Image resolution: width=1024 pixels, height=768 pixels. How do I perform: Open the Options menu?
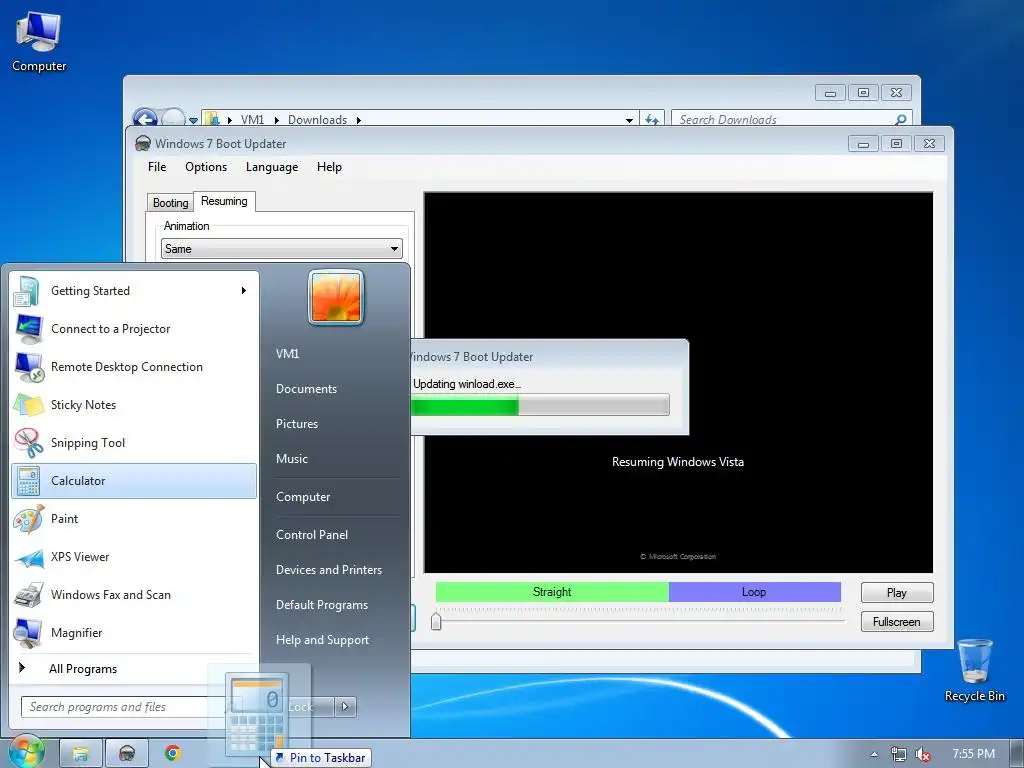206,167
